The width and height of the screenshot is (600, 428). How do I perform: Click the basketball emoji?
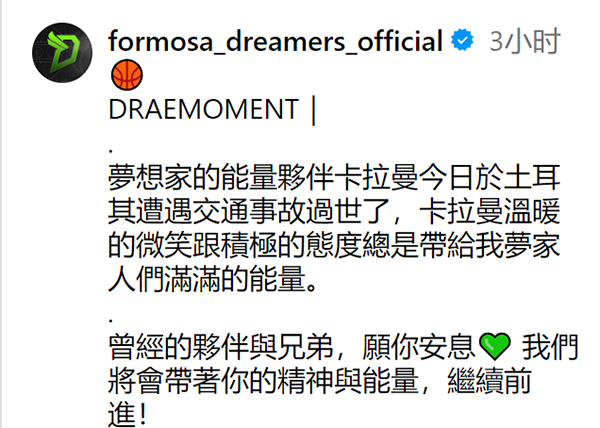(x=127, y=75)
